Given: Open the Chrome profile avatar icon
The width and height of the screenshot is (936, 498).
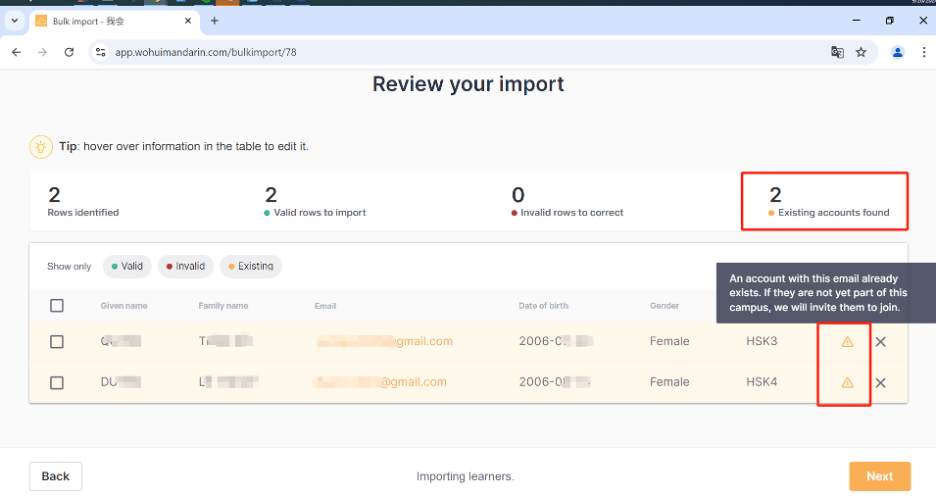Looking at the screenshot, I should (x=898, y=52).
